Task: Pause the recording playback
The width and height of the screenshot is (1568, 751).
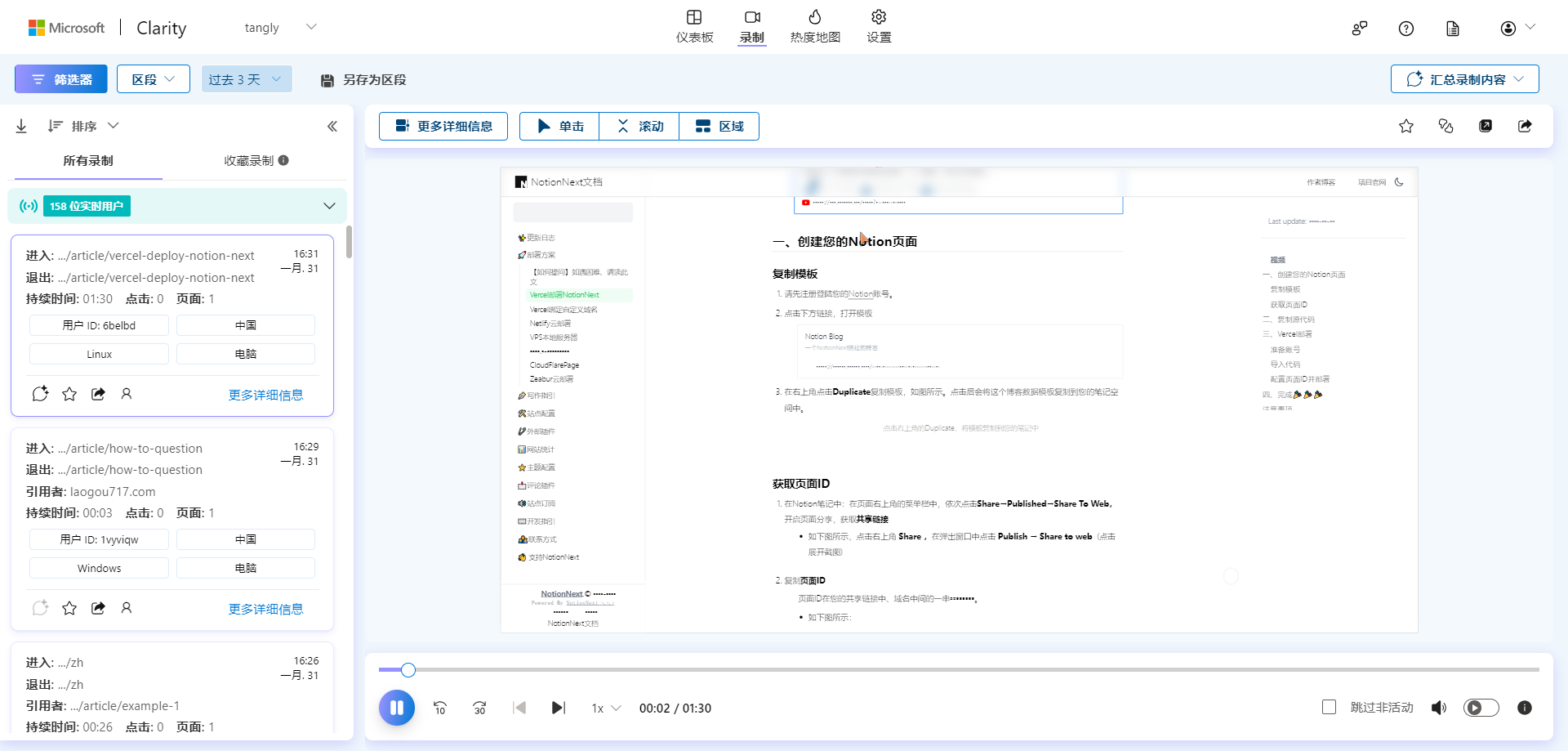Action: tap(397, 708)
